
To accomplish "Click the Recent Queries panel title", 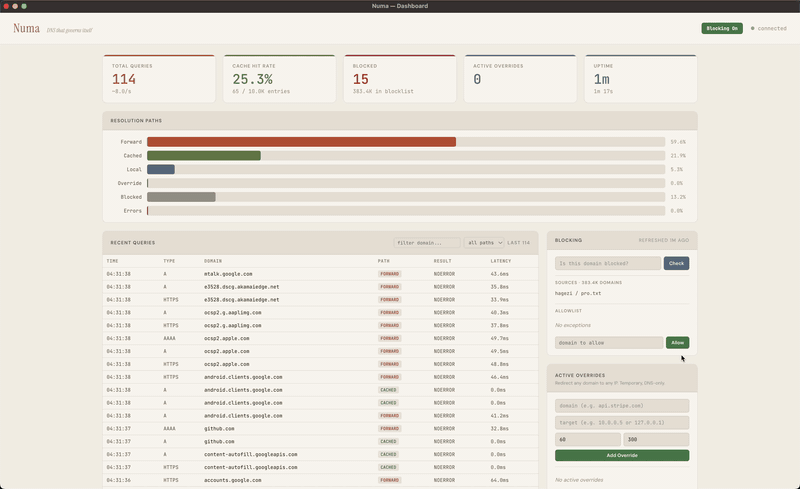I will coord(133,243).
